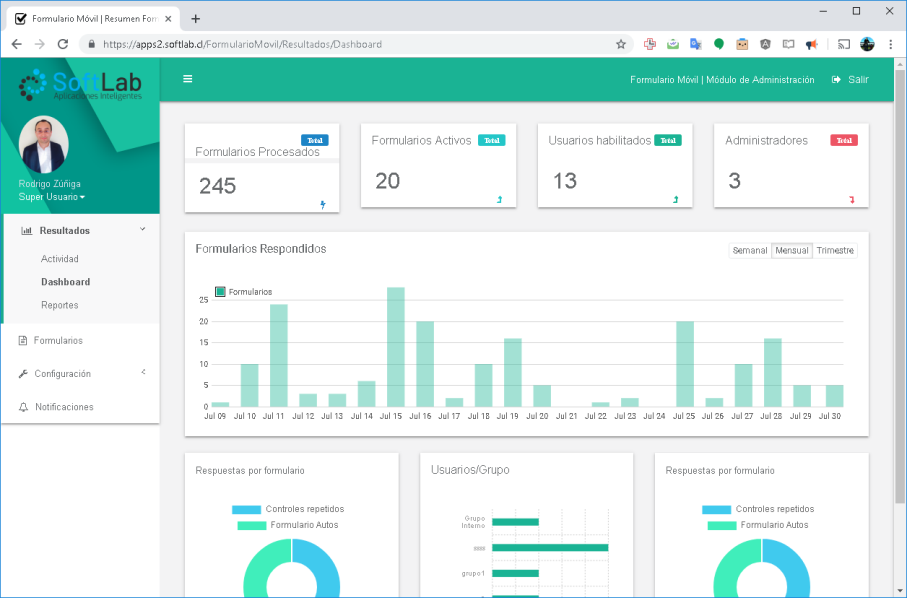907x598 pixels.
Task: Click the Formularios Respondidos heading
Action: pyautogui.click(x=261, y=249)
